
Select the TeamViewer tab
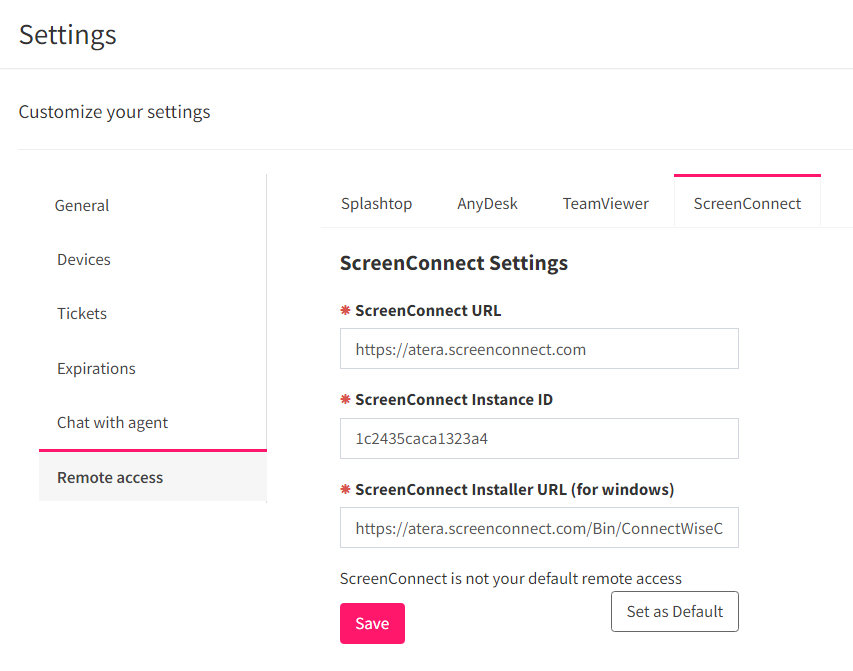[605, 203]
